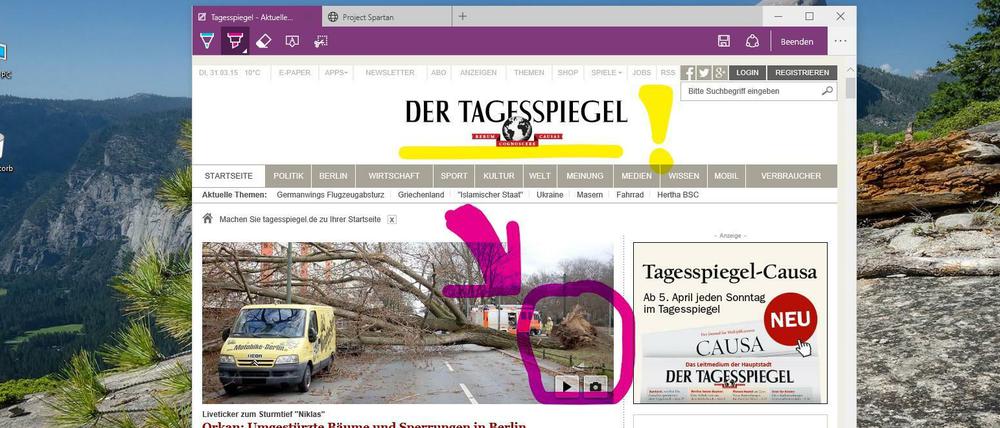Open the ANZEIGEN link
This screenshot has width=1000, height=428.
pyautogui.click(x=478, y=73)
